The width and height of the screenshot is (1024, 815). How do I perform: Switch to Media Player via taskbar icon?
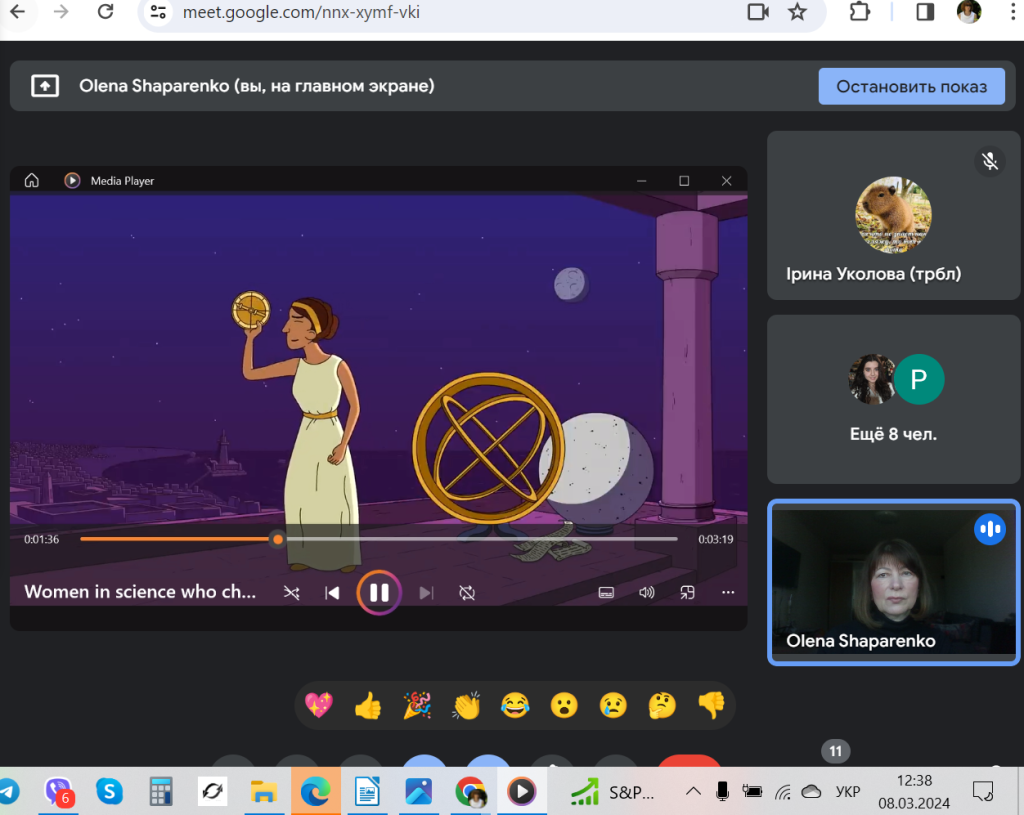(521, 791)
